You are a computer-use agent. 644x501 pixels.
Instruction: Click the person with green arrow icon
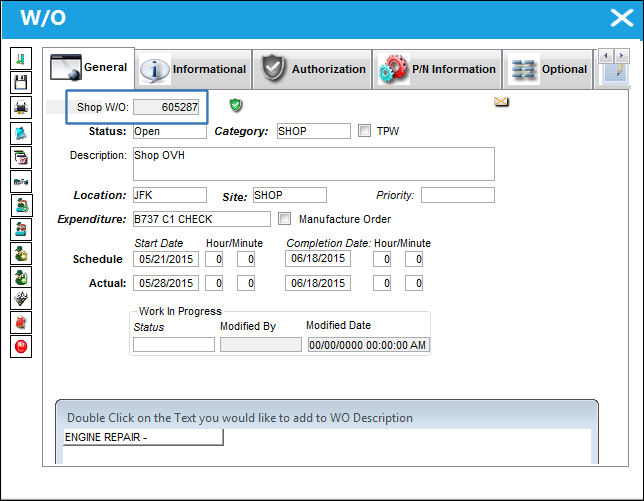(x=22, y=205)
